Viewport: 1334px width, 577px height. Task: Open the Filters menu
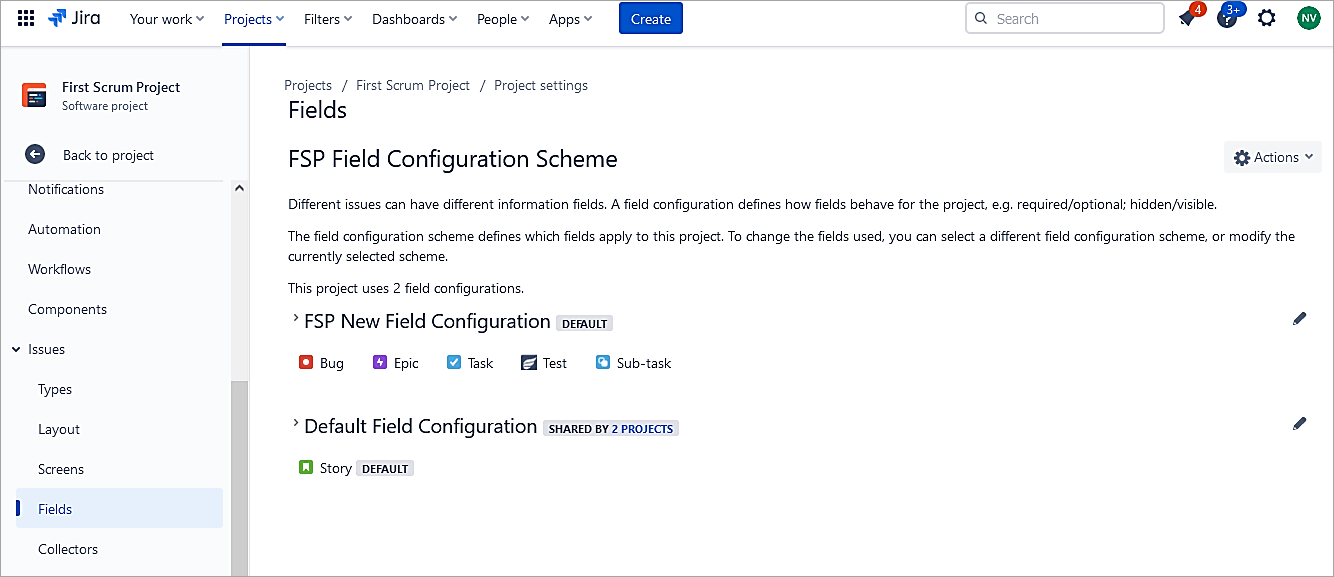pyautogui.click(x=328, y=19)
